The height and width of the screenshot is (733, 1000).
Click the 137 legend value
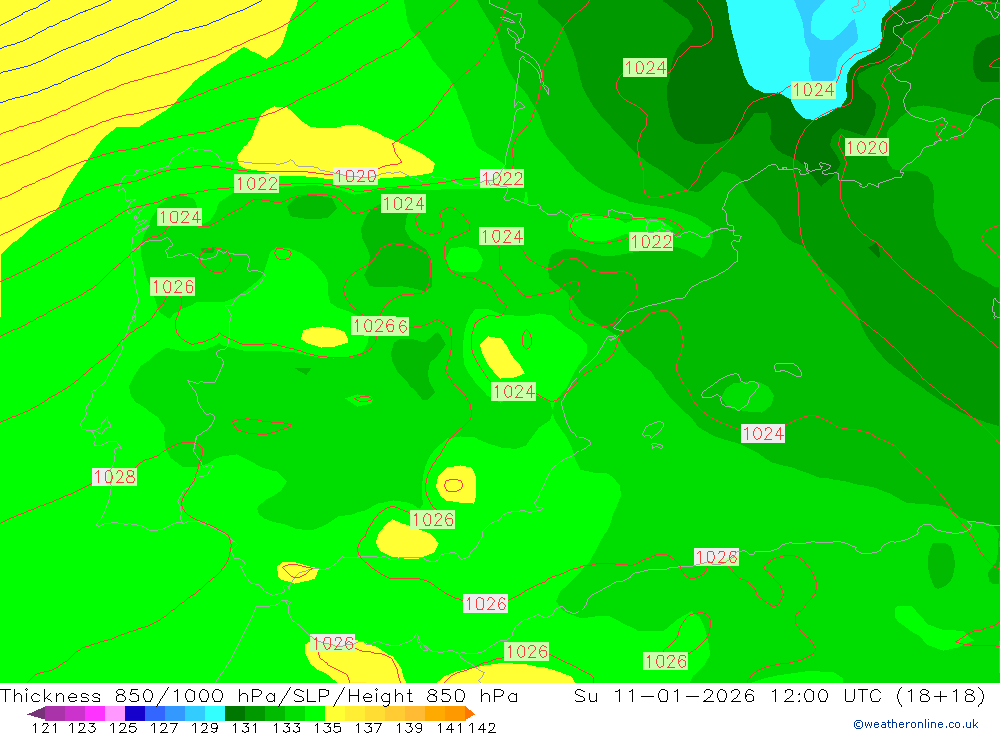(368, 727)
